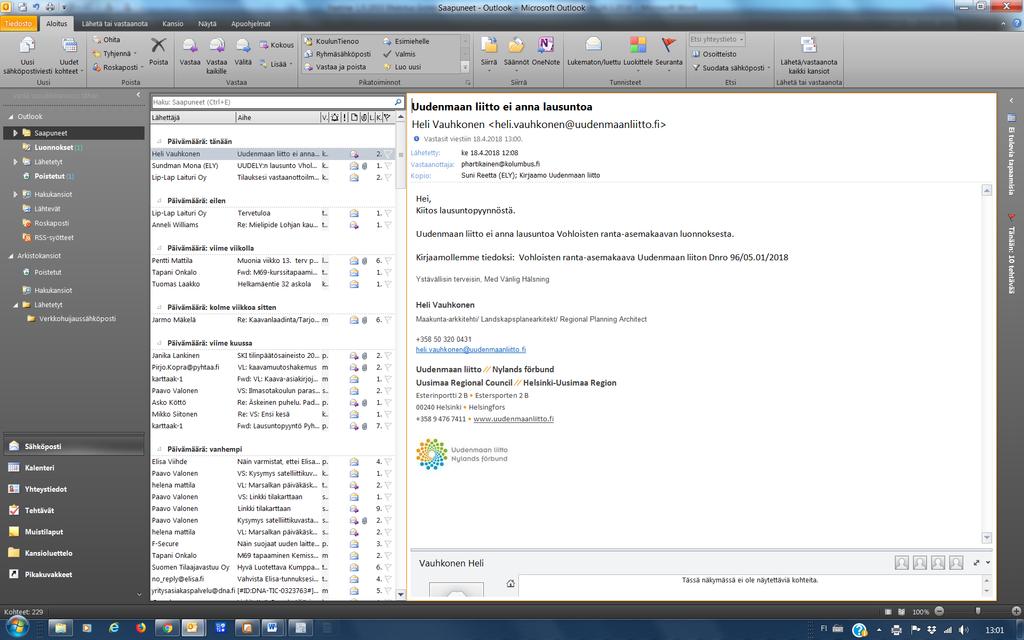Screen dimensions: 1024x640
Task: Switch to the Apuohjelmat tab
Action: 251,24
